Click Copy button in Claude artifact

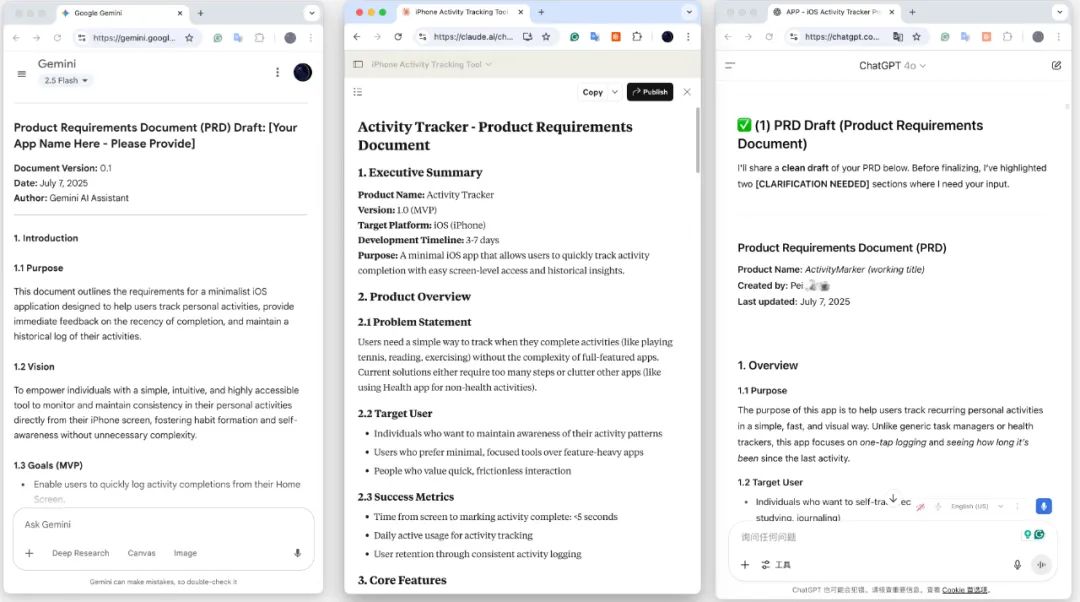click(592, 92)
